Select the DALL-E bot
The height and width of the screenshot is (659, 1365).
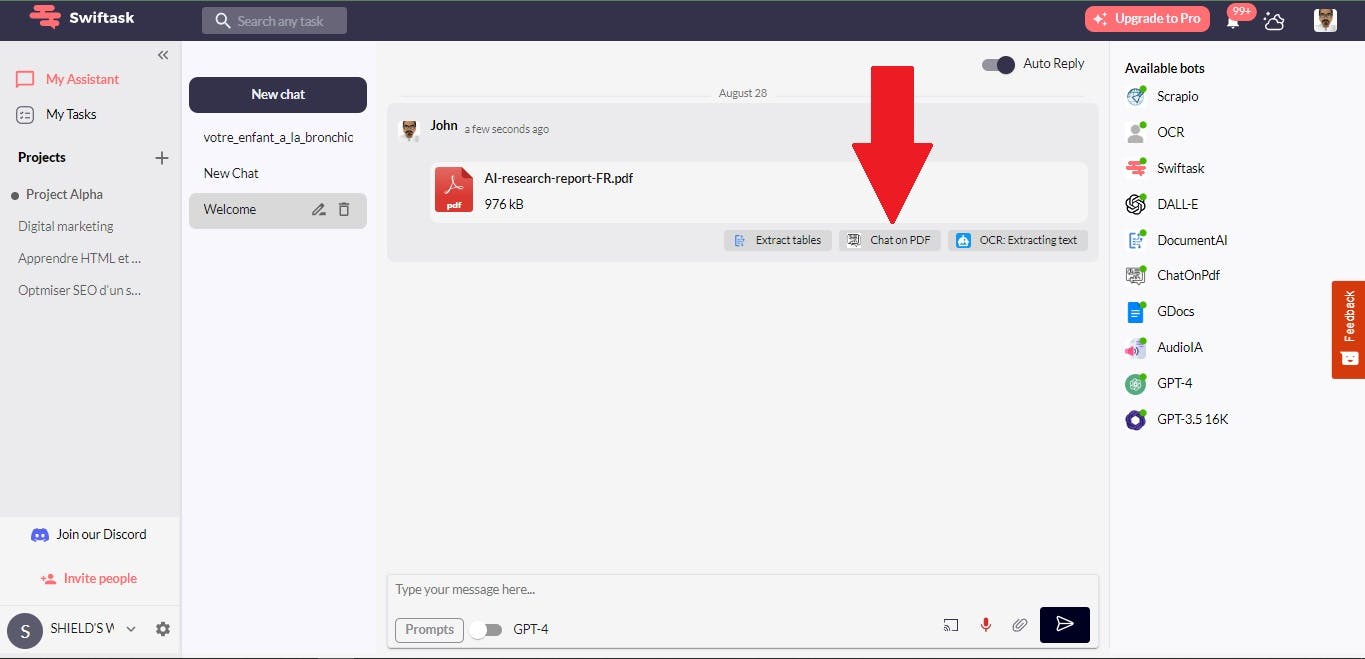coord(1162,204)
